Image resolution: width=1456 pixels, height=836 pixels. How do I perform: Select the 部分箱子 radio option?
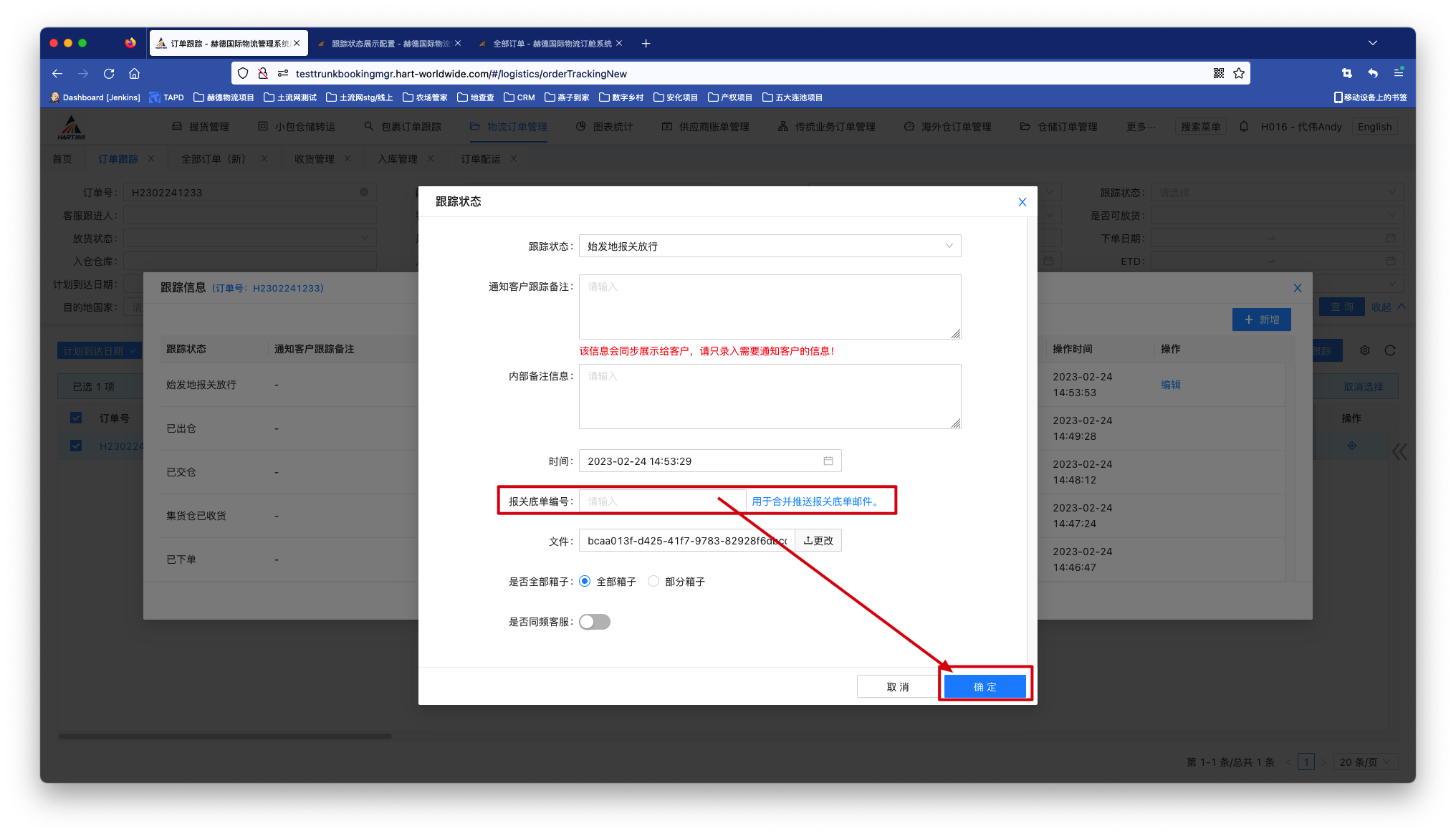[x=653, y=582]
